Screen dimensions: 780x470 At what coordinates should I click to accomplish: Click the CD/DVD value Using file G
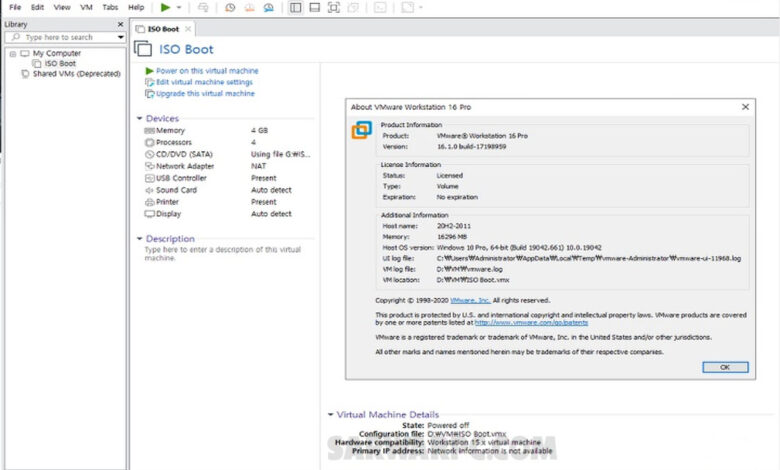pos(281,154)
